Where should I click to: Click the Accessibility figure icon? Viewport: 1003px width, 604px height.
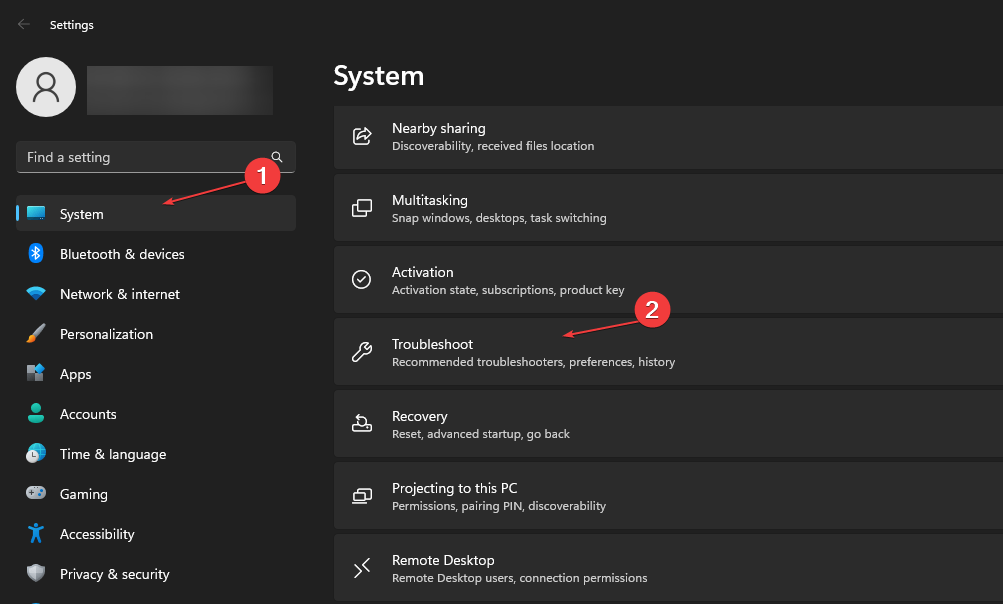pos(36,534)
